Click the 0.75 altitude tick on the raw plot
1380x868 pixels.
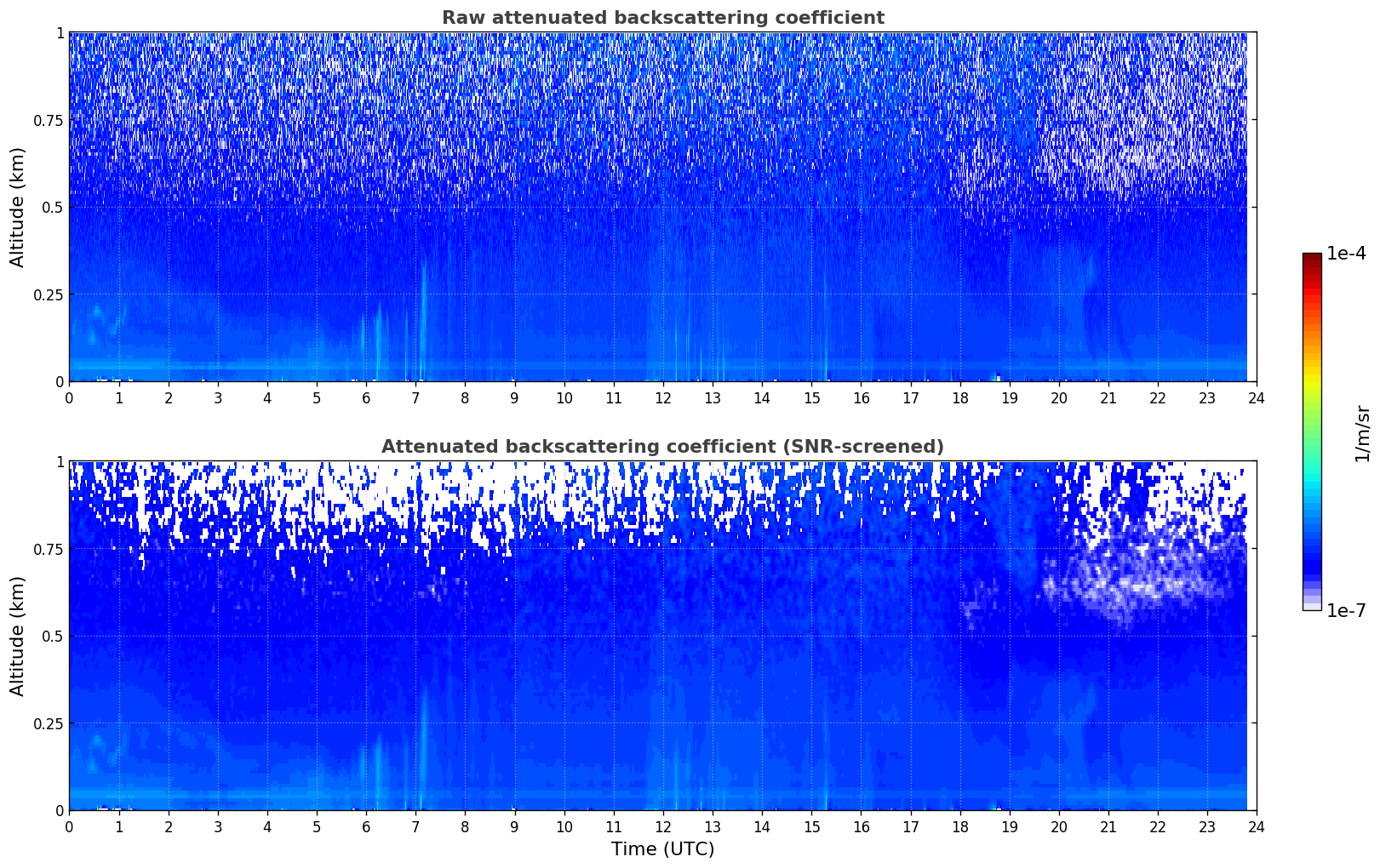[x=49, y=120]
